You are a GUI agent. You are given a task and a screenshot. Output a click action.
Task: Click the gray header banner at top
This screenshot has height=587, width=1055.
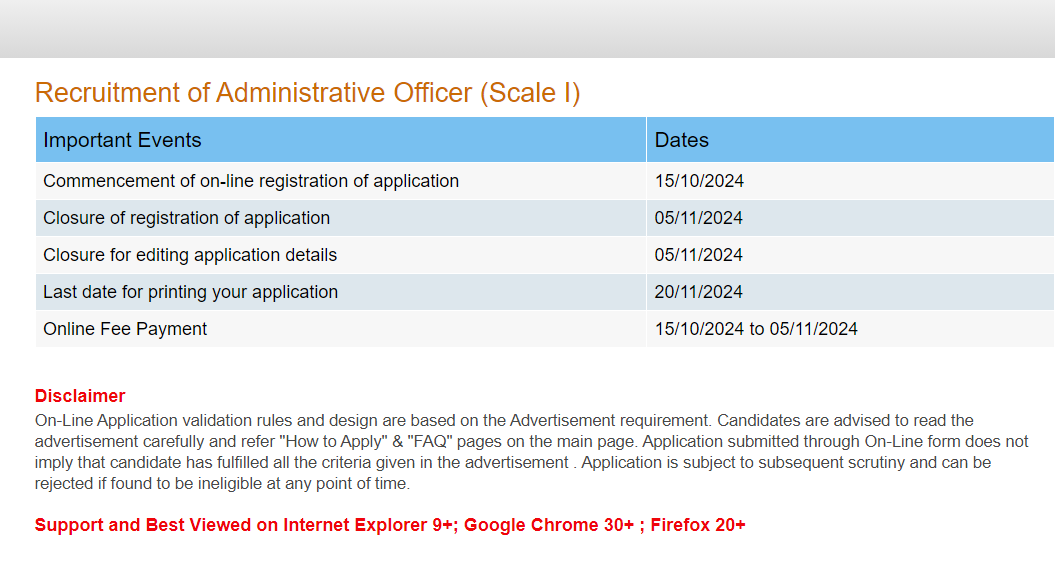point(527,28)
